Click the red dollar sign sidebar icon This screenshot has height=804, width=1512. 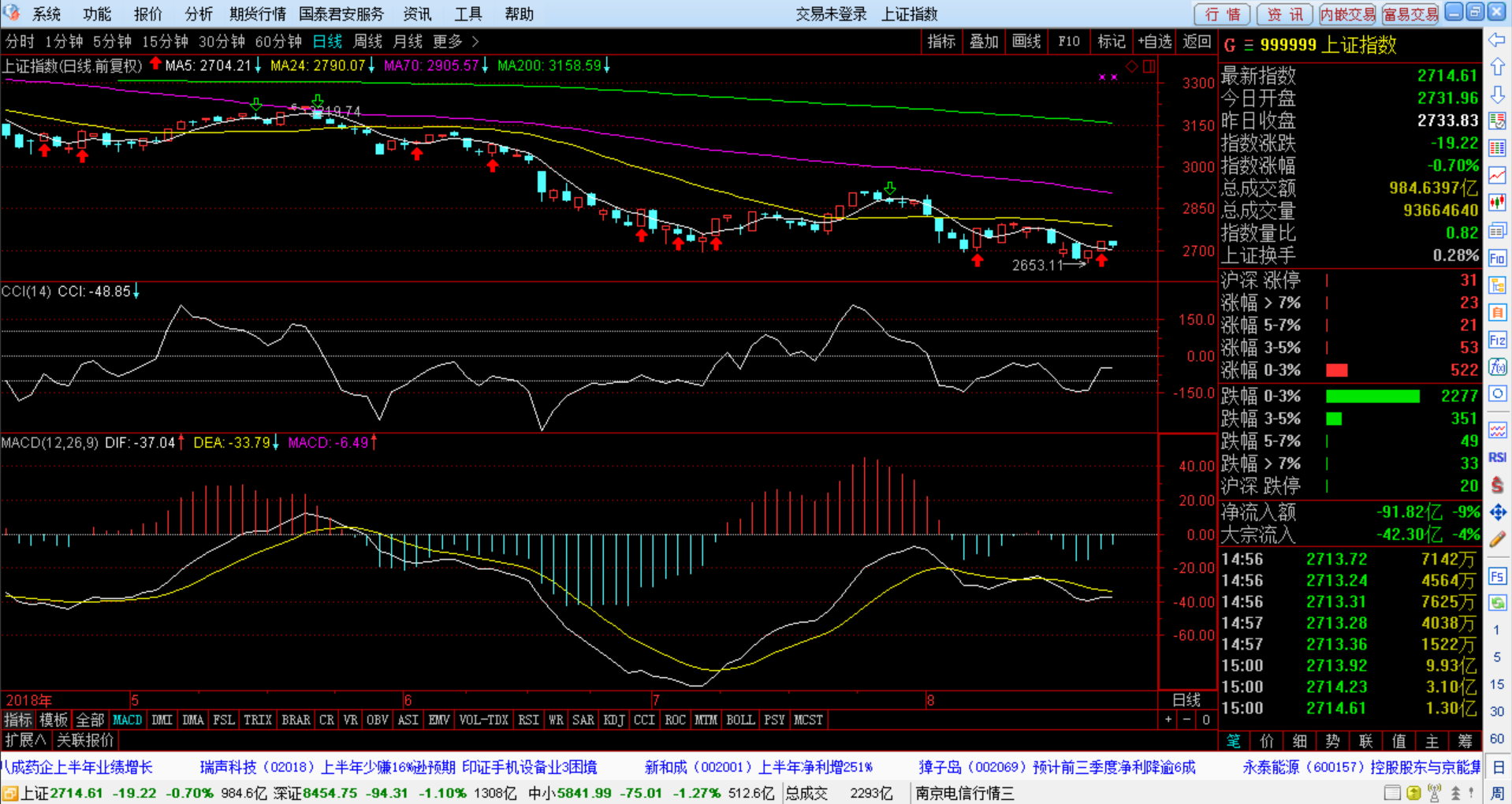(x=1497, y=486)
